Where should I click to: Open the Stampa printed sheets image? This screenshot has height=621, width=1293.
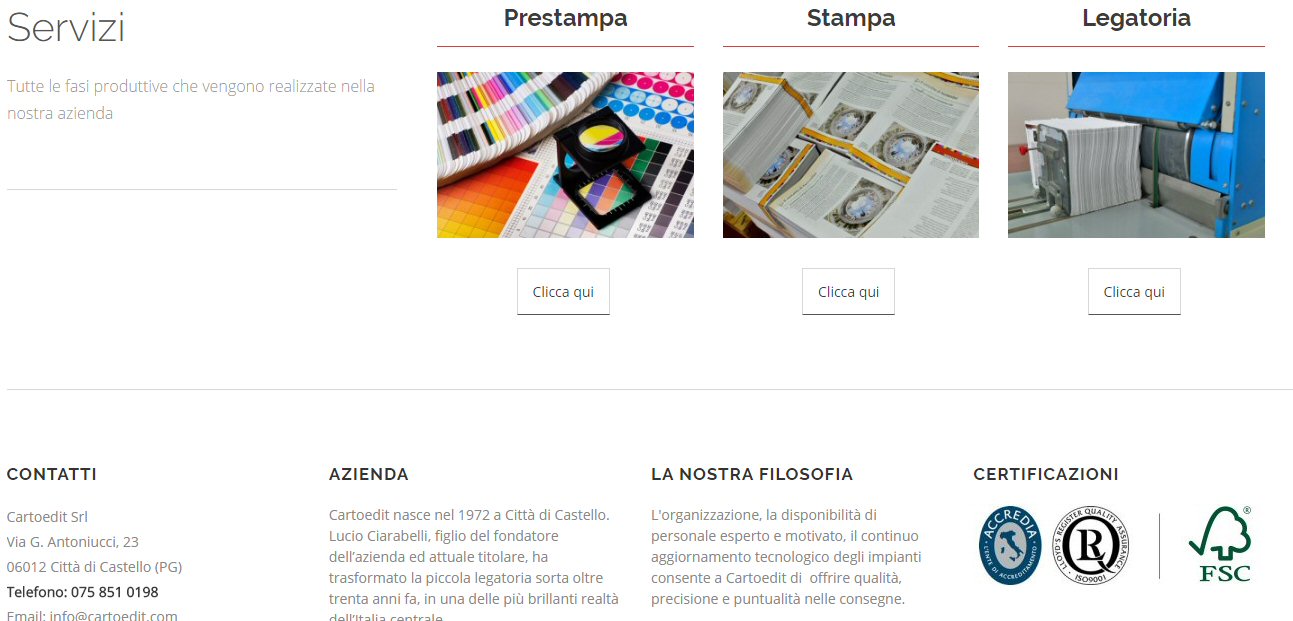point(851,155)
